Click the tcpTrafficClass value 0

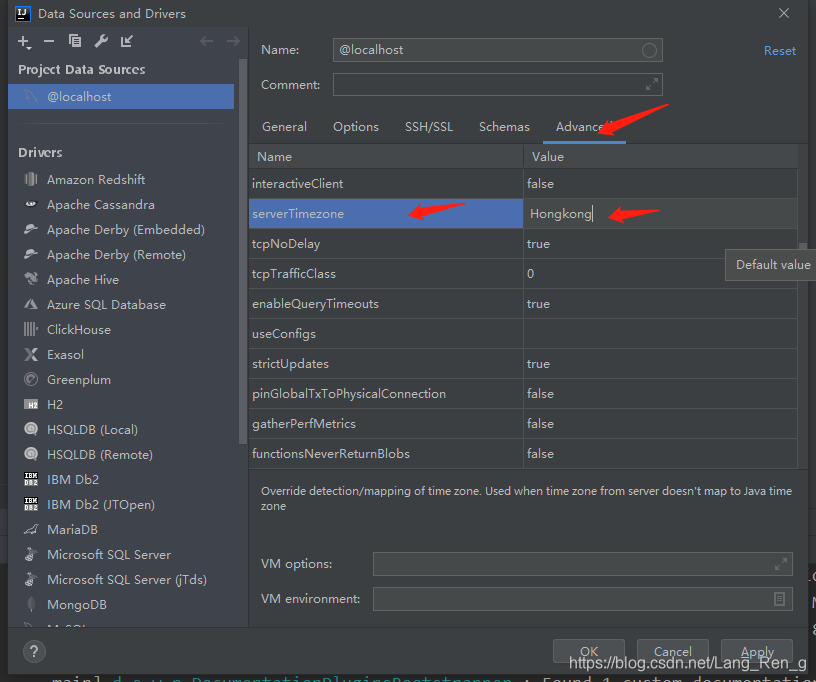tap(660, 274)
